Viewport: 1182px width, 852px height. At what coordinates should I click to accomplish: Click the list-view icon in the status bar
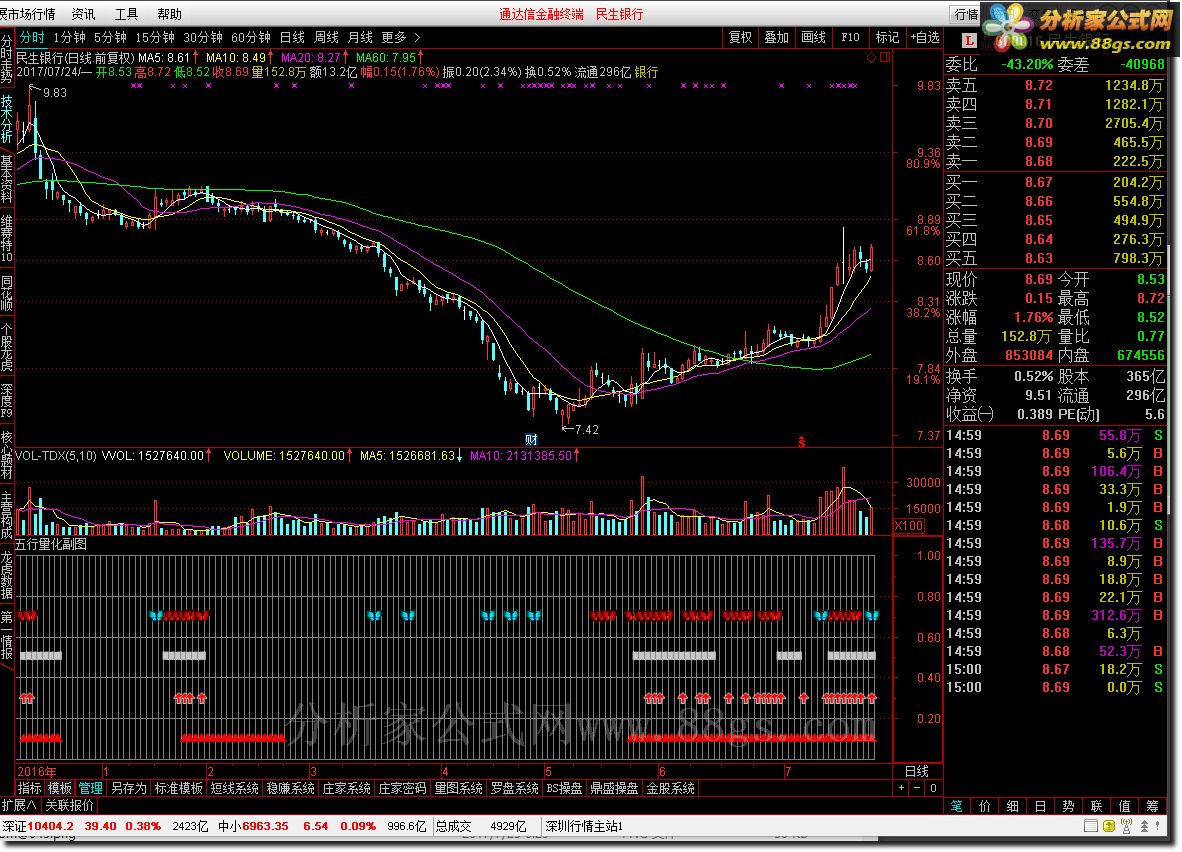[x=1090, y=826]
